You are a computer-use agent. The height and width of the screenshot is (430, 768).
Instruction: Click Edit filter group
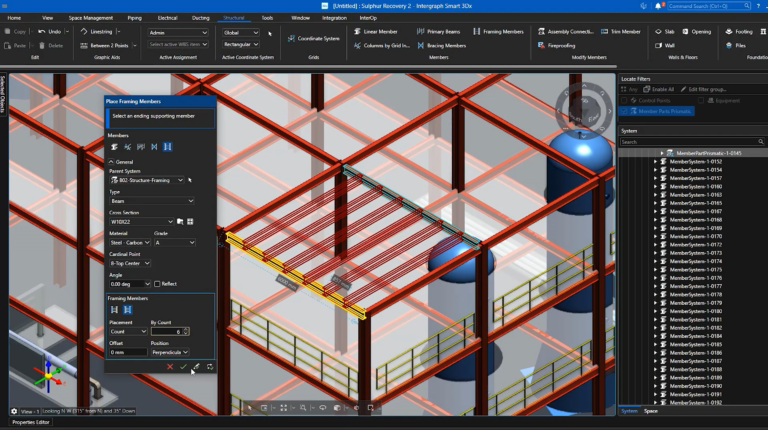click(703, 89)
